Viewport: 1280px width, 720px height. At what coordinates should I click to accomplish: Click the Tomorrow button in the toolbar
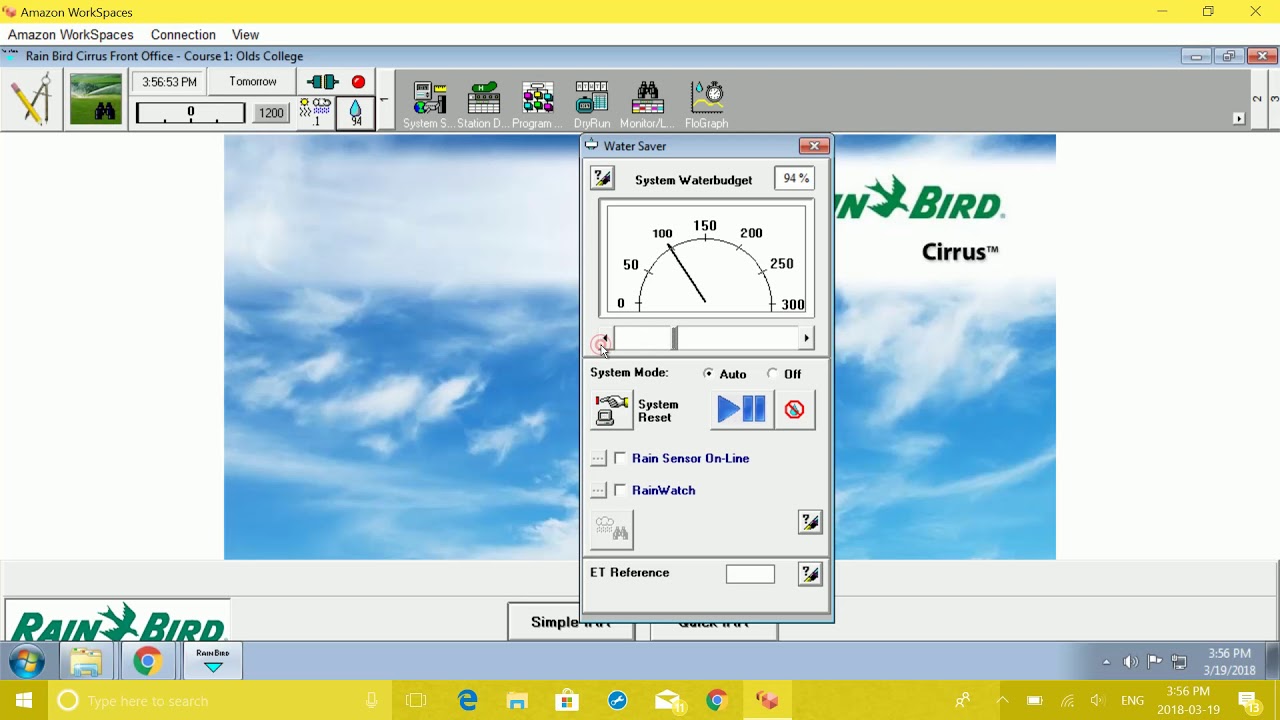coord(253,82)
